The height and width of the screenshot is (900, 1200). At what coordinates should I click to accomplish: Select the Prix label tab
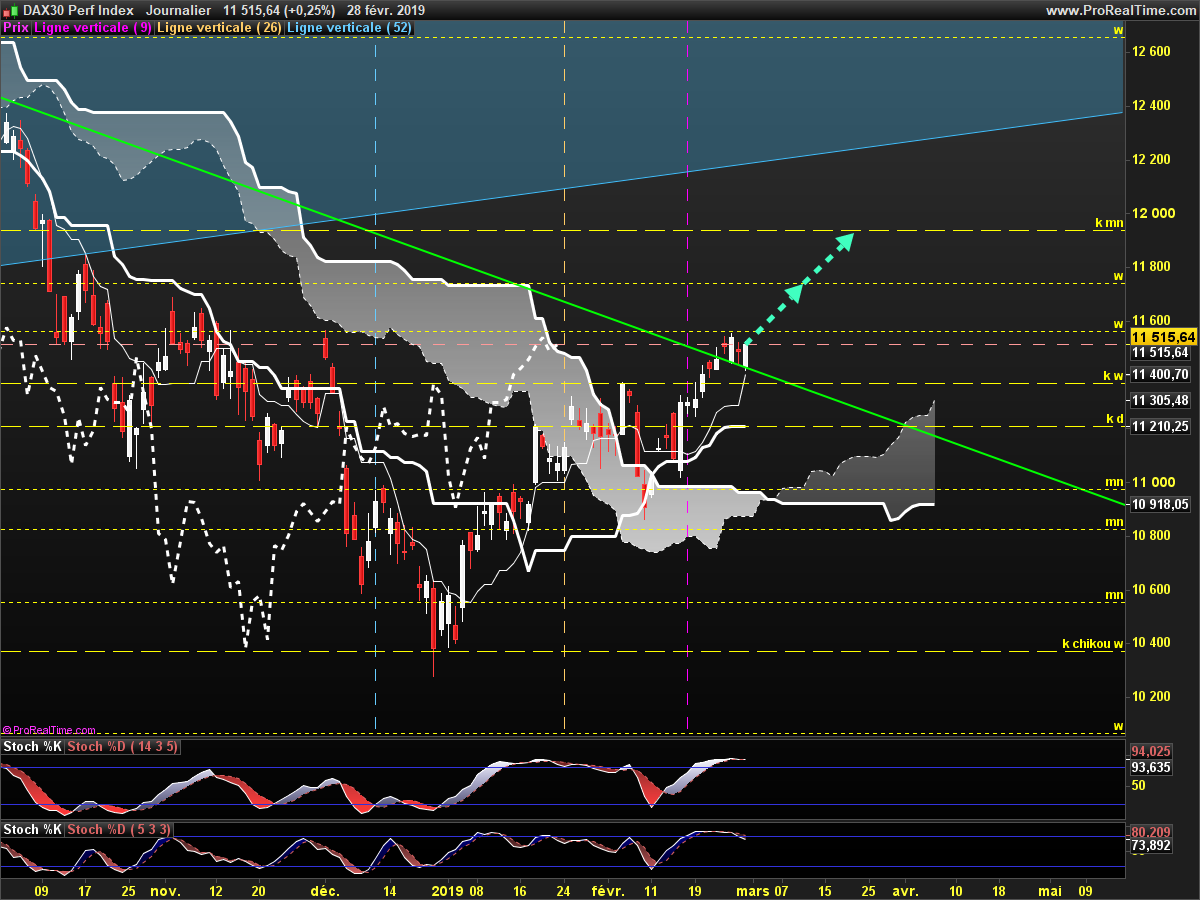pos(16,28)
